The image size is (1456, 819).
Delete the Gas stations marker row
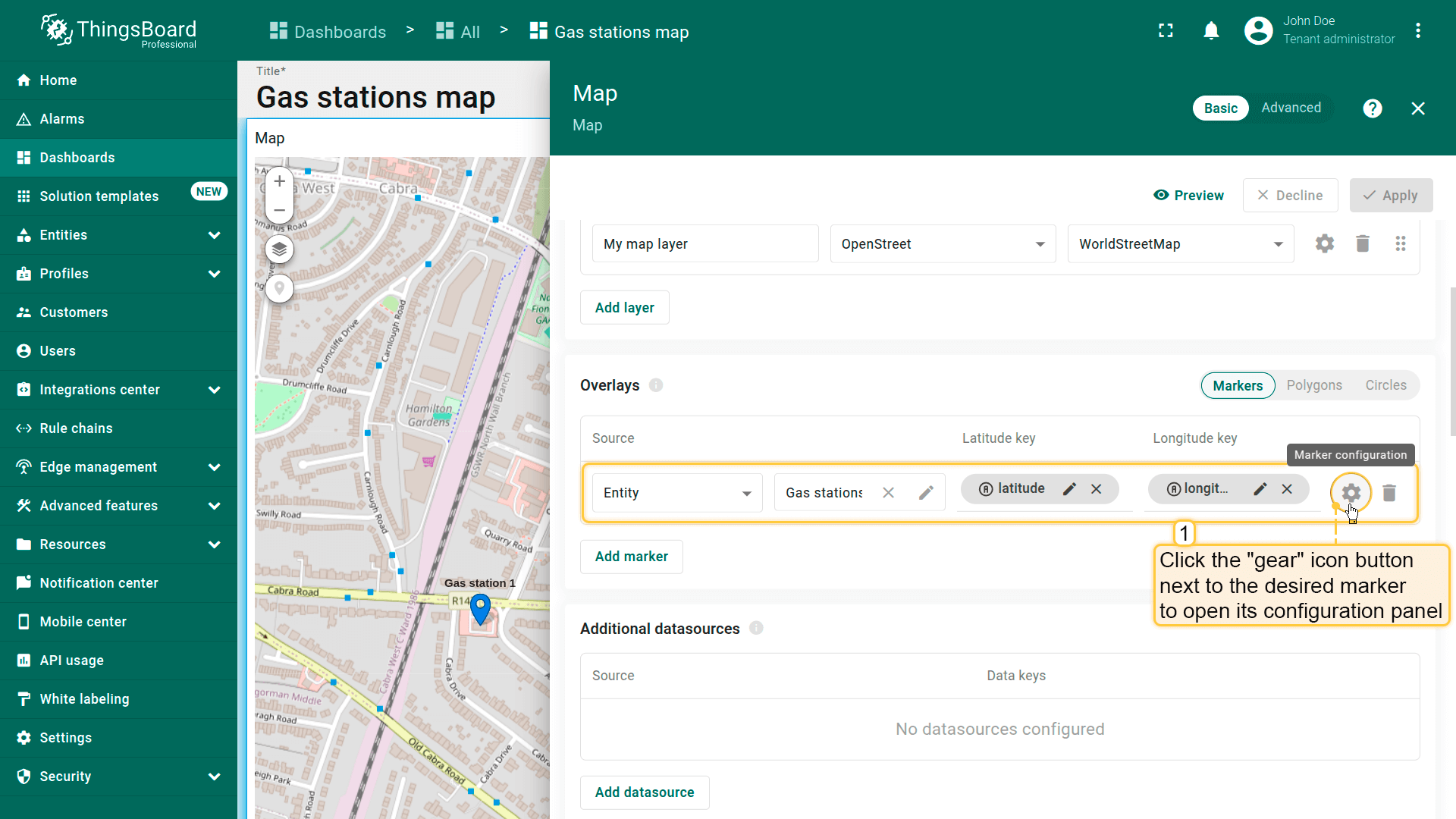pyautogui.click(x=1389, y=493)
